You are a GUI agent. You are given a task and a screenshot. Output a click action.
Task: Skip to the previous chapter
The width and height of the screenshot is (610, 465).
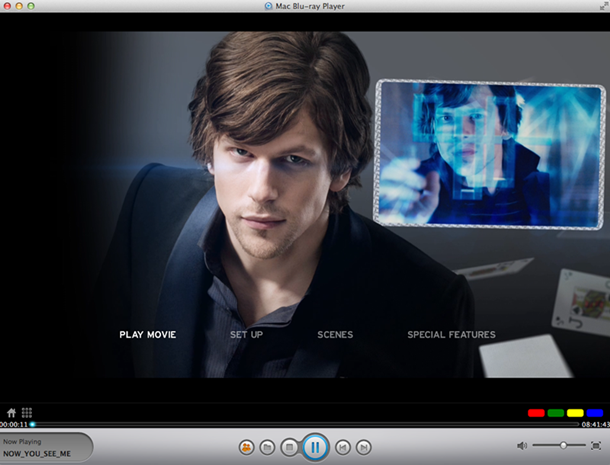[342, 447]
